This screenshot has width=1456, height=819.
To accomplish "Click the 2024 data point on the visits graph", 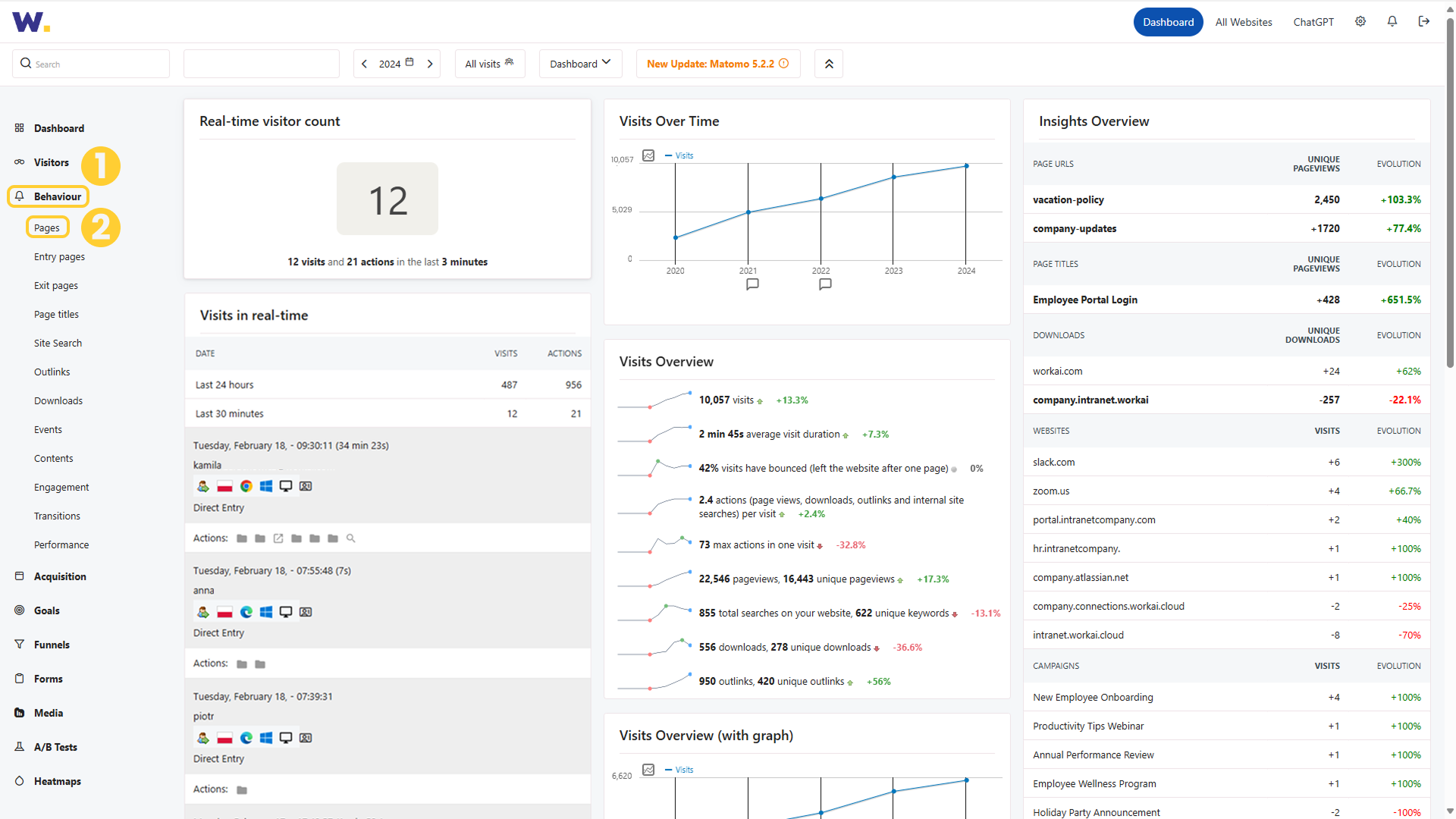I will pyautogui.click(x=966, y=166).
